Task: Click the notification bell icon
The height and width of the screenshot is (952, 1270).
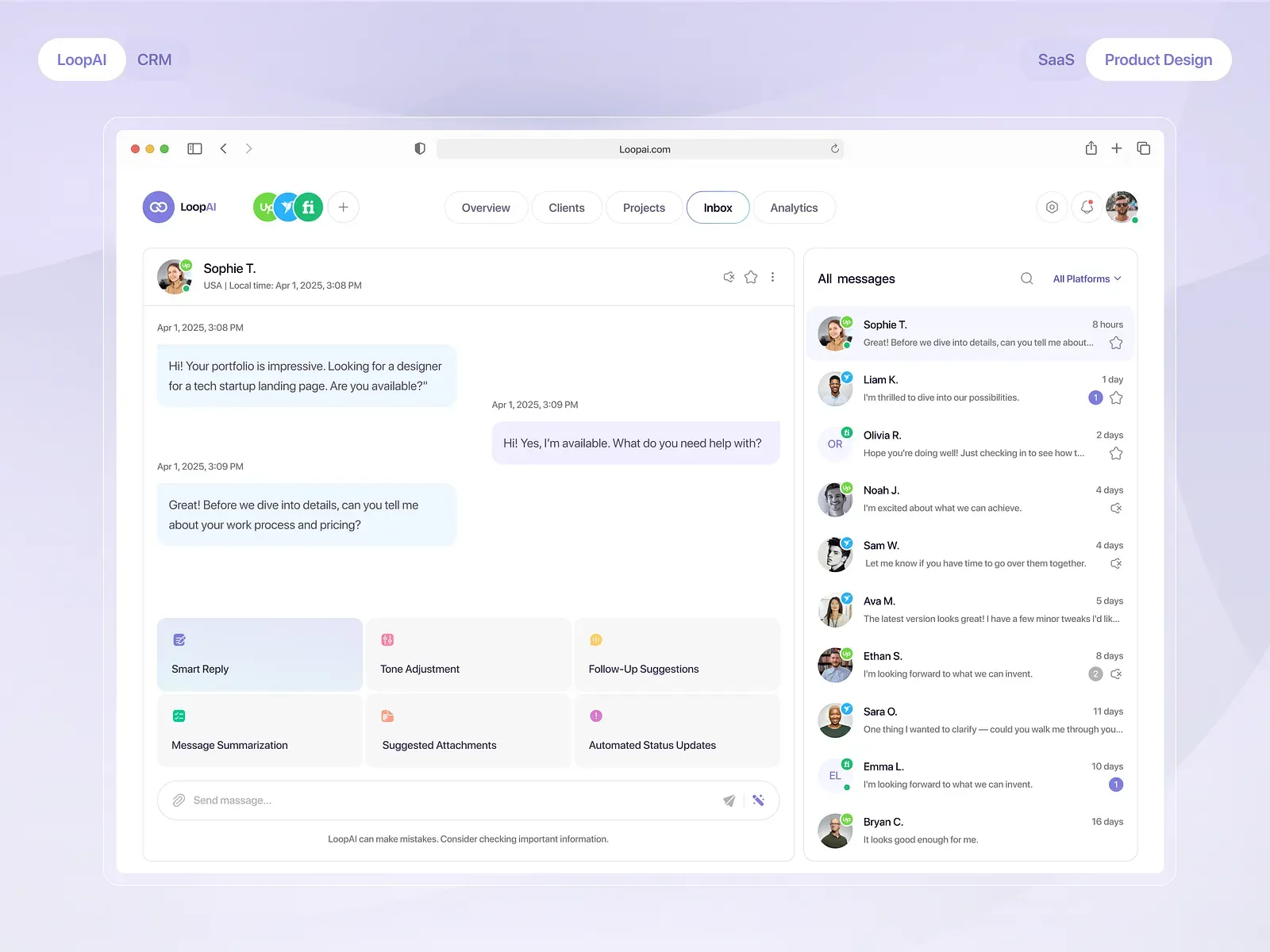Action: pos(1087,207)
